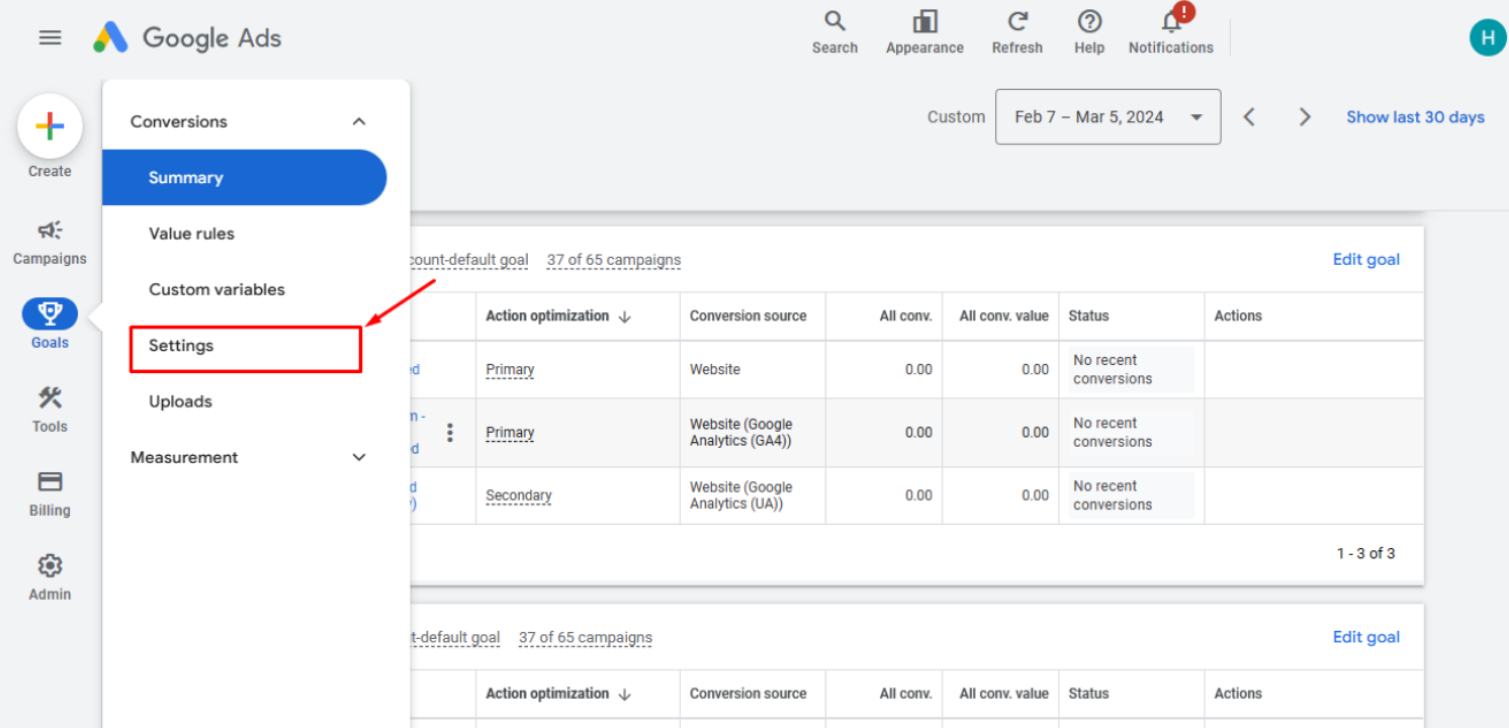Click the Custom date label
Viewport: 1509px width, 728px height.
(x=956, y=117)
